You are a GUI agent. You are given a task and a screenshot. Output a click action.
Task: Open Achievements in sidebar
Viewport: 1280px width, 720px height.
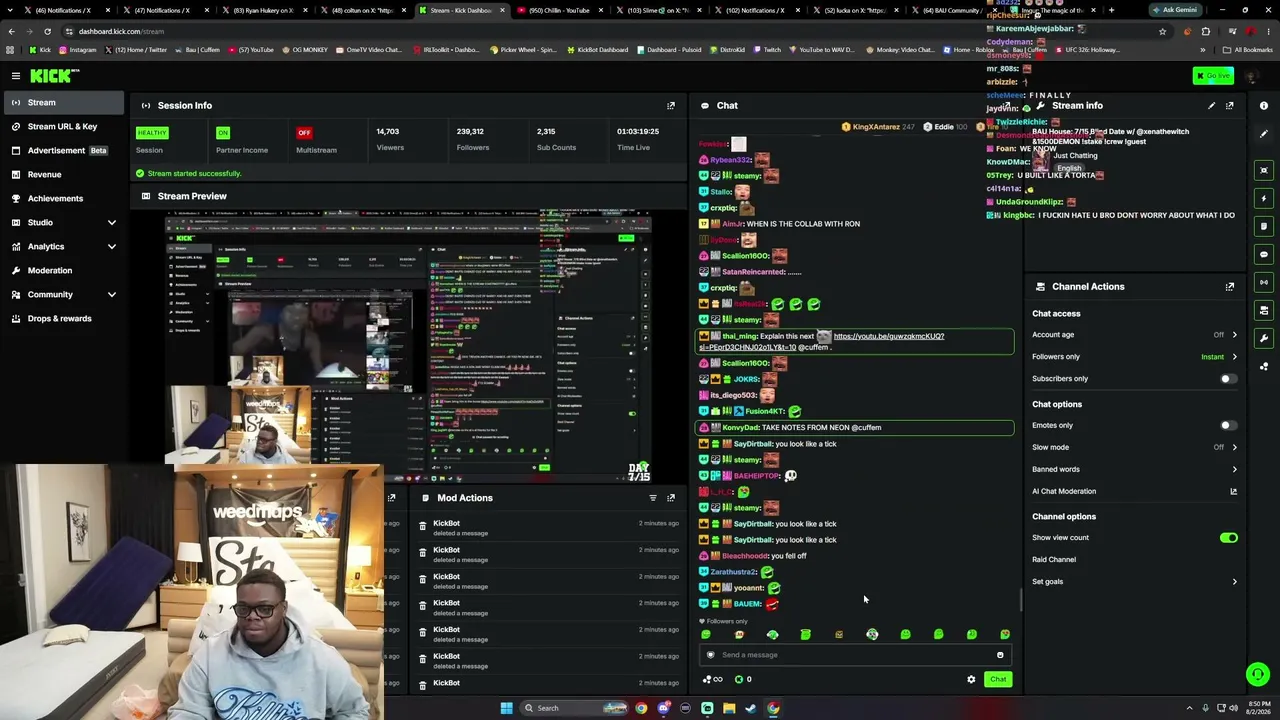pyautogui.click(x=63, y=199)
